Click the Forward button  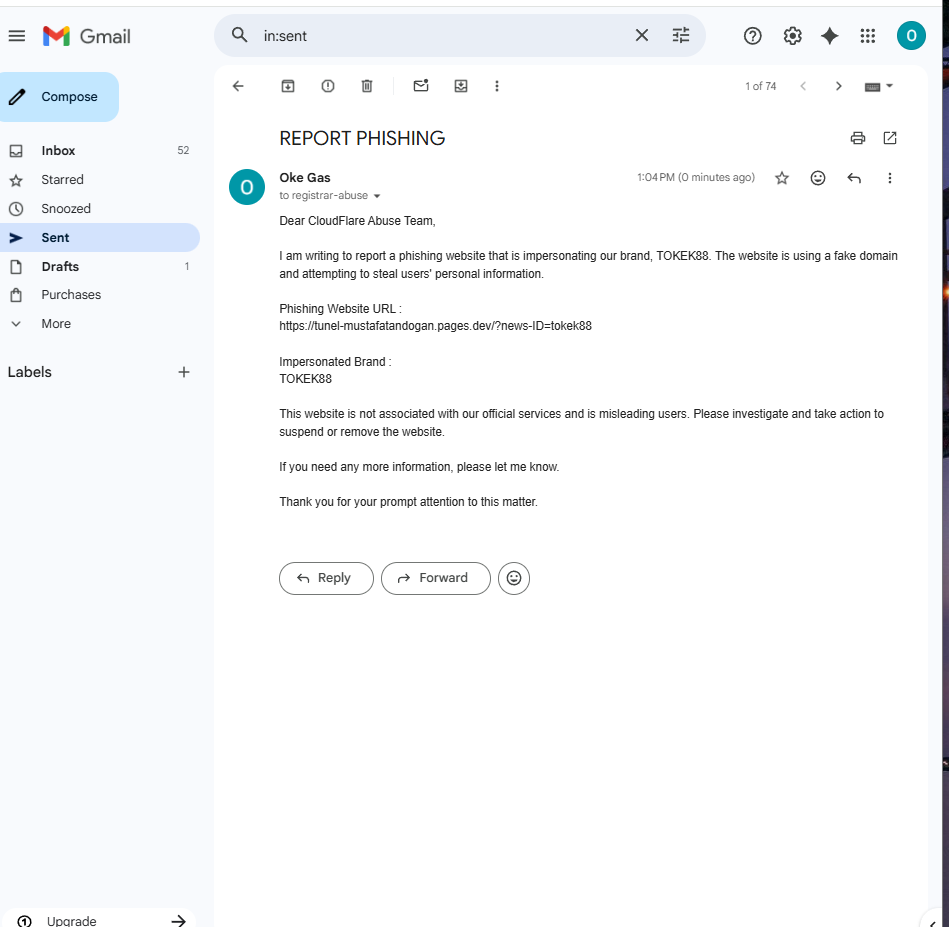point(436,578)
